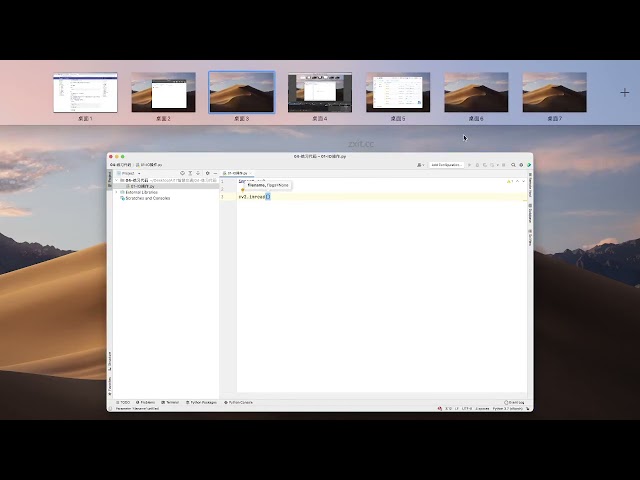Click the add new desktop plus button
The image size is (640, 480).
tap(625, 93)
